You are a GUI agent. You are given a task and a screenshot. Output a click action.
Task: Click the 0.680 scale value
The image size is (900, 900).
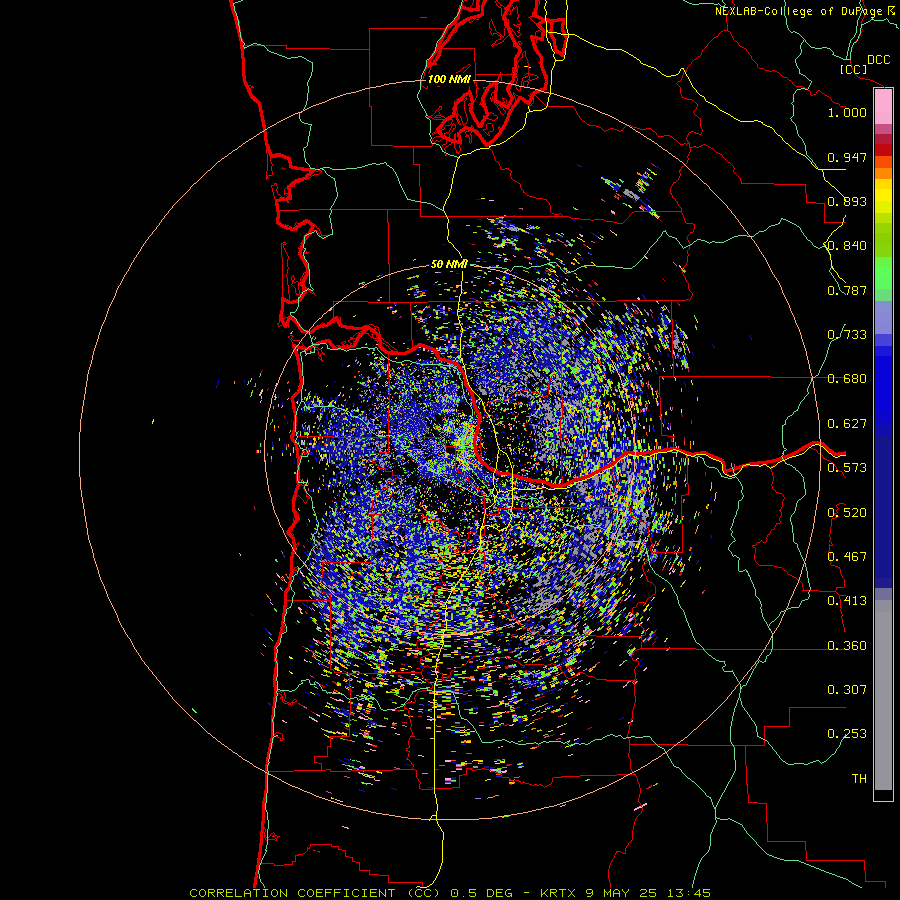(847, 379)
